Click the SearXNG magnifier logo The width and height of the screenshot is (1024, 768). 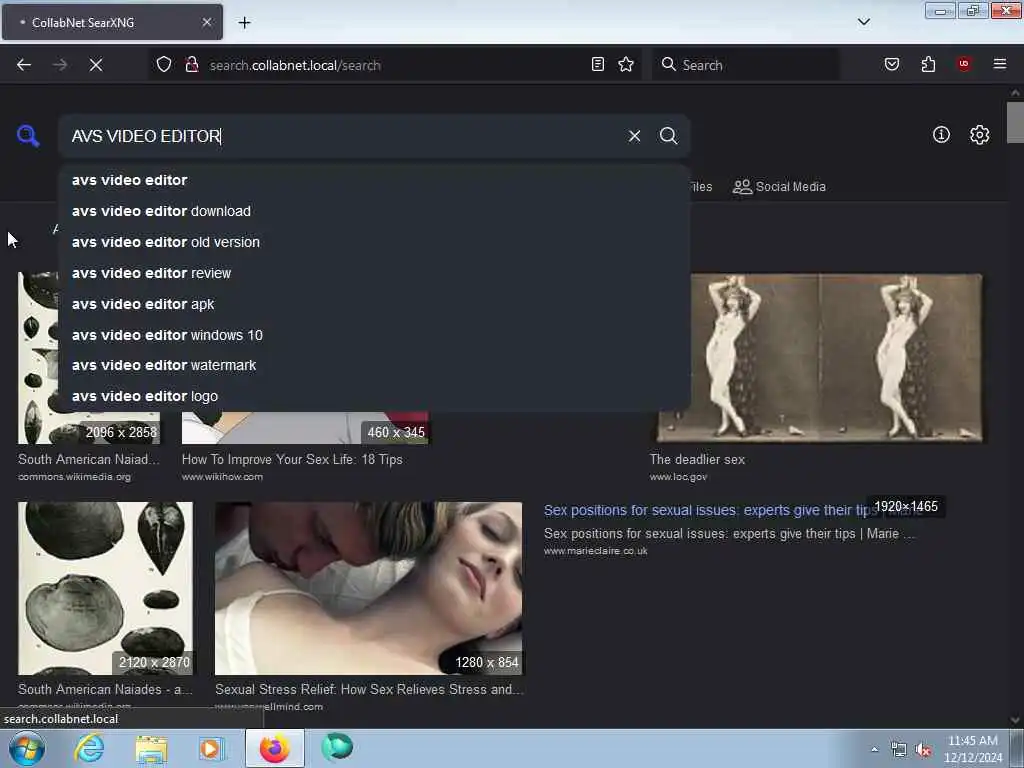coord(28,136)
